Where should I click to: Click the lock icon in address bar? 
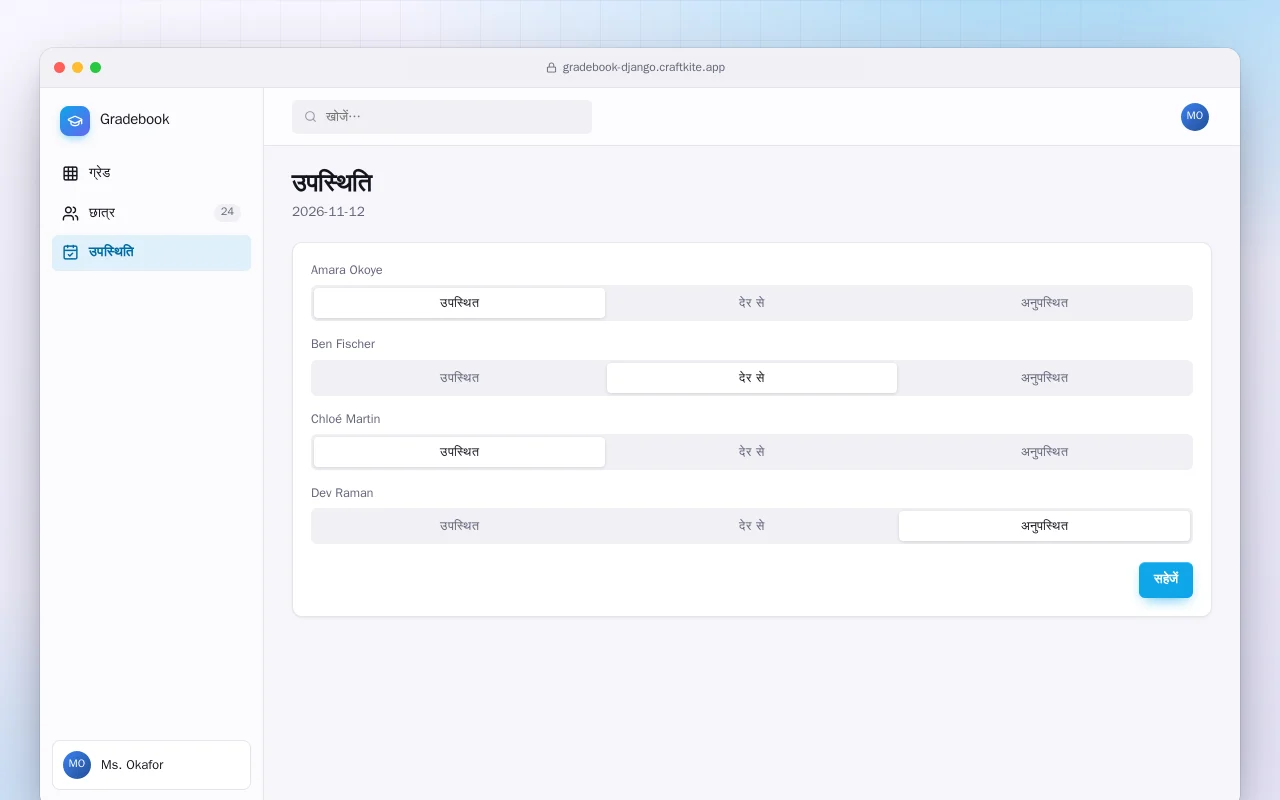point(551,68)
